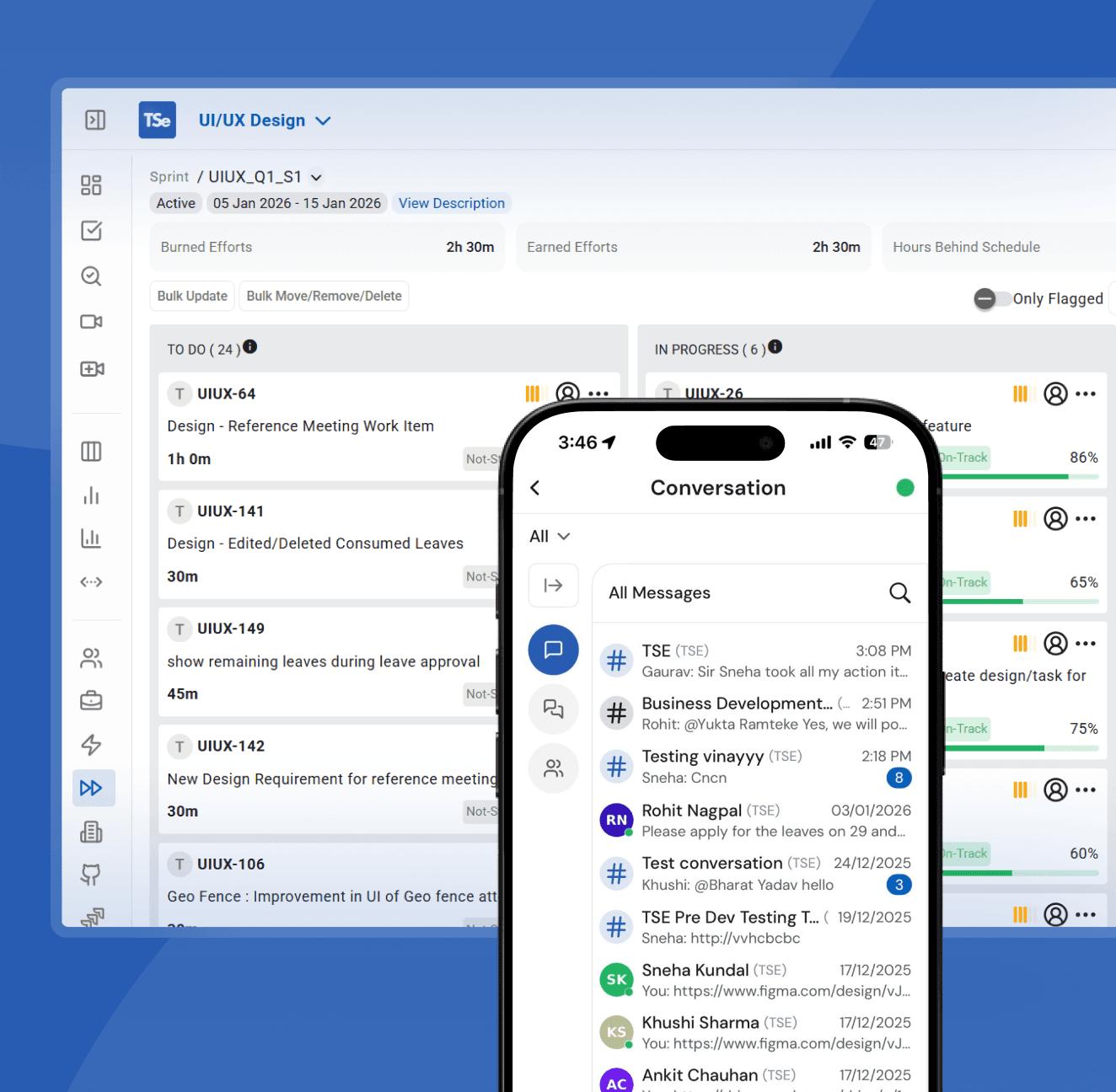Open the search-check icon in sidebar

click(91, 276)
